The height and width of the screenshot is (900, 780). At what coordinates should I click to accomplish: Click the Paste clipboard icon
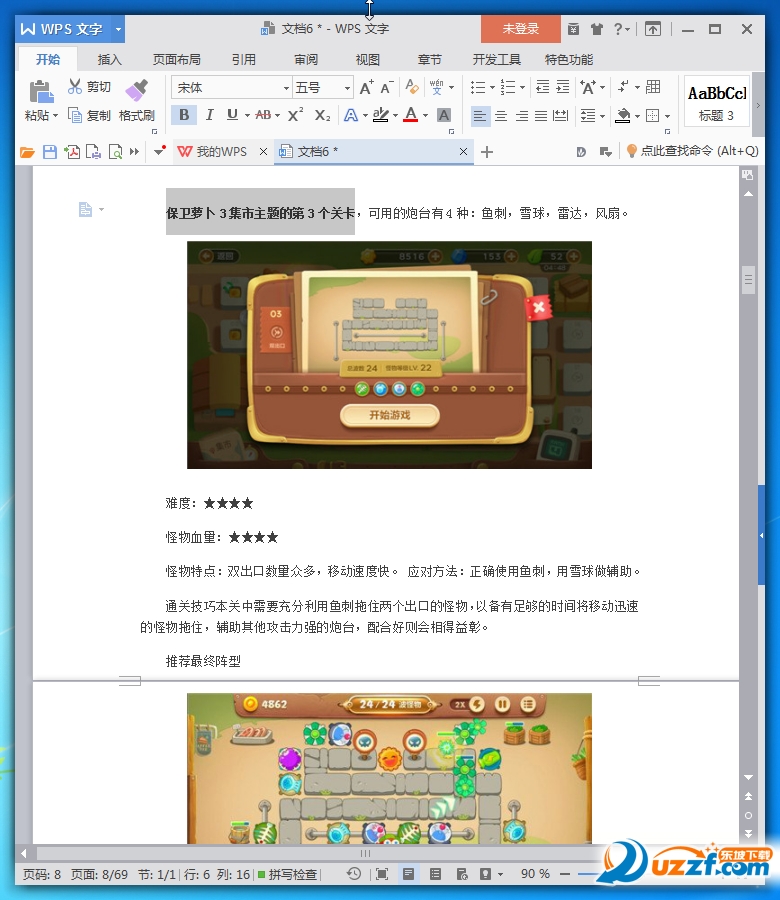[x=41, y=92]
